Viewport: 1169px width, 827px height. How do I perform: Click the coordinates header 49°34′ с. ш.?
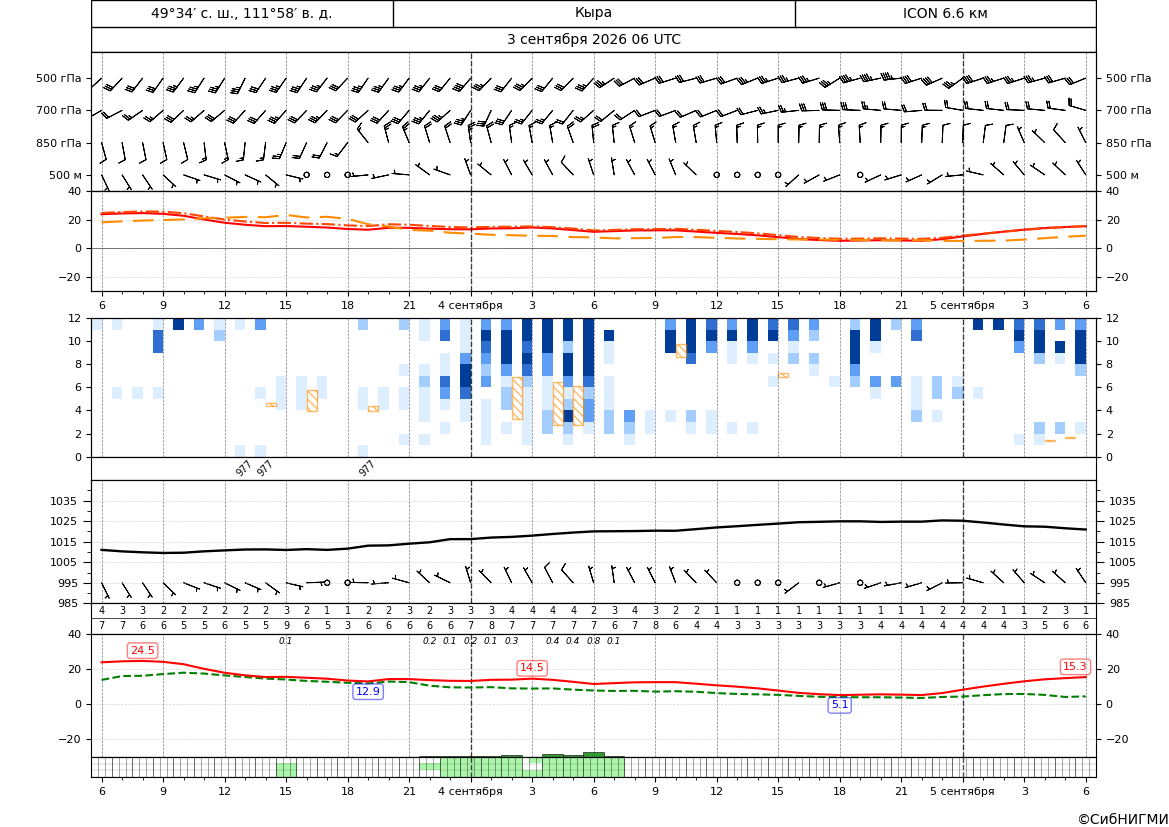(242, 13)
